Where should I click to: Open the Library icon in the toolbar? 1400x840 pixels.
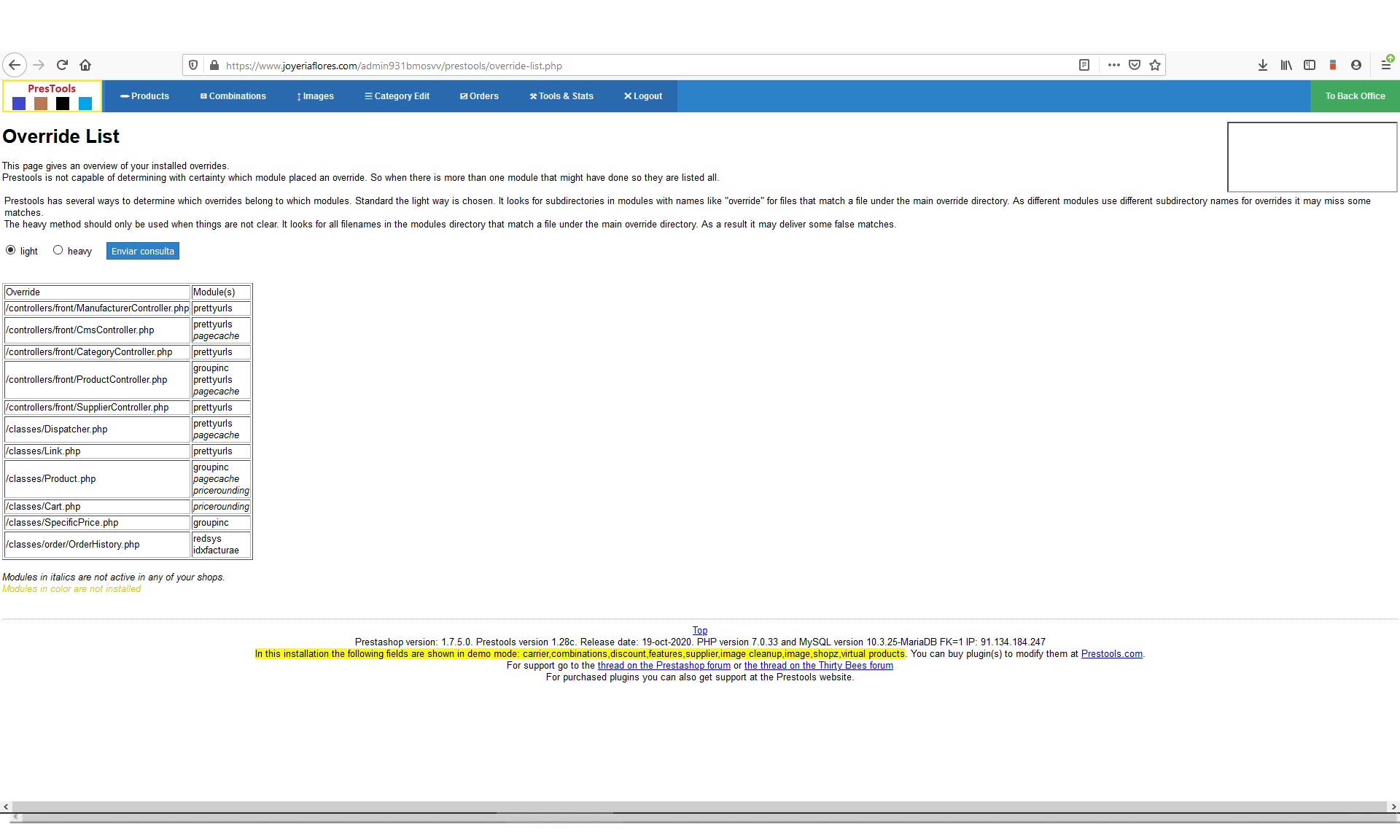coord(1286,65)
